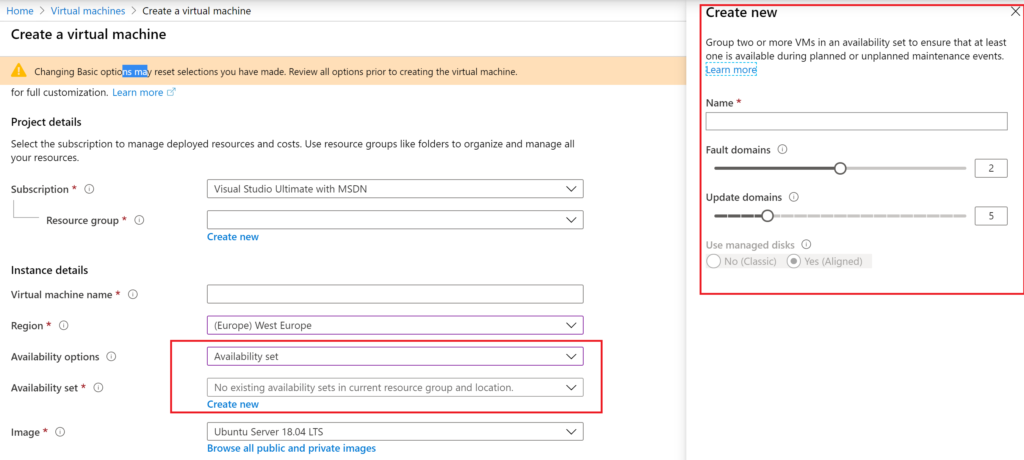Select the No (Classic) radio button
1024x460 pixels.
(714, 261)
